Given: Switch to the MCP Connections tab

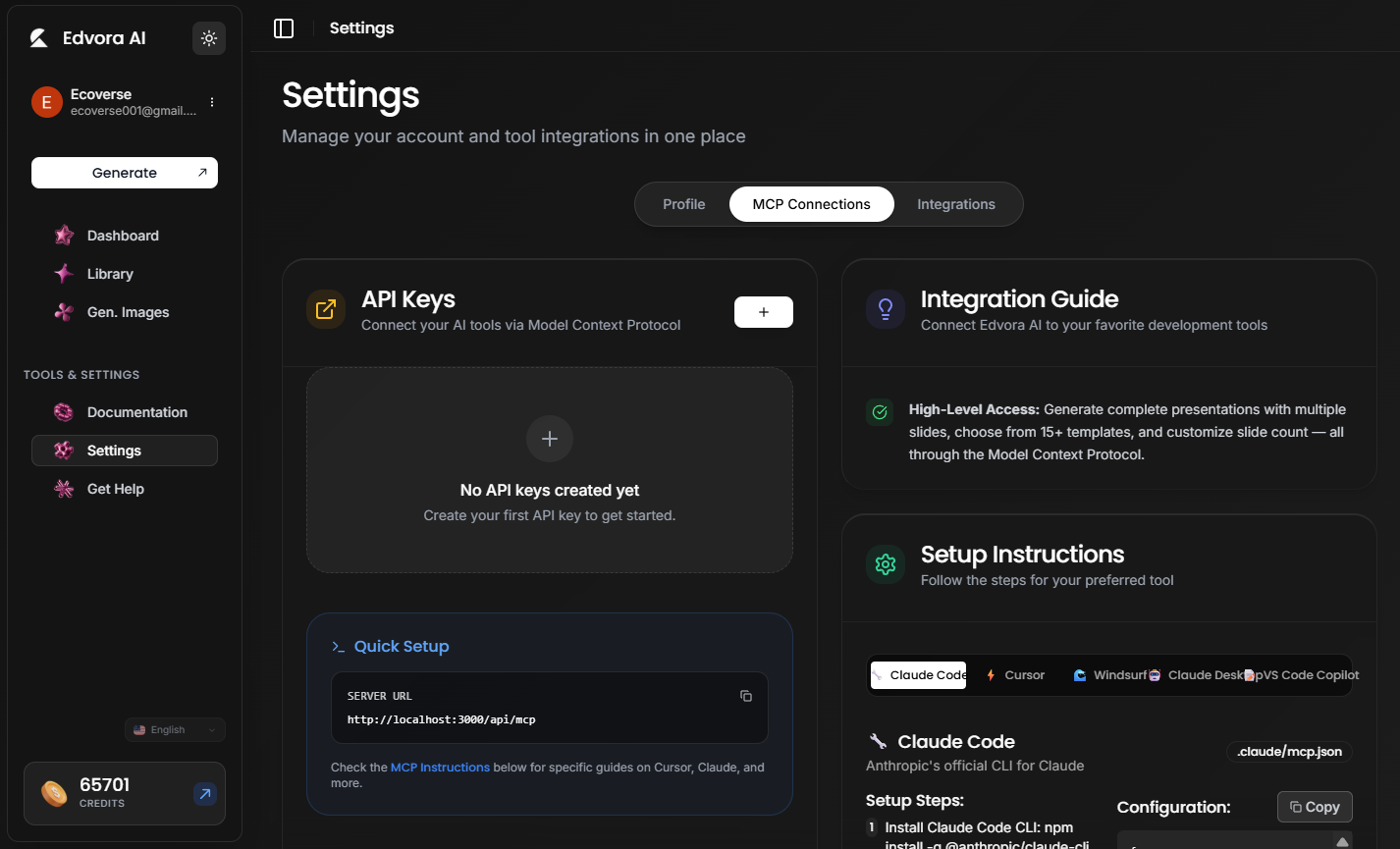Looking at the screenshot, I should 812,204.
